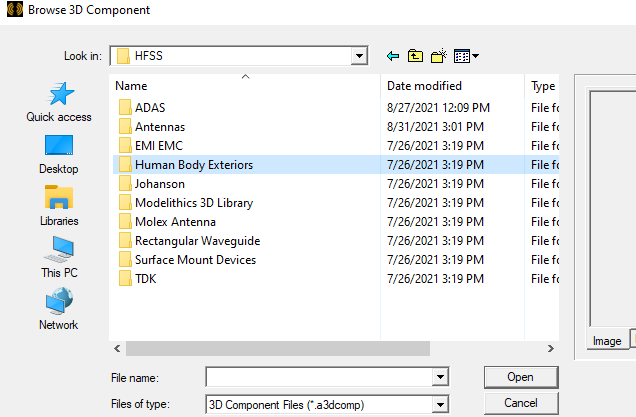Click the 'Rectangular Waveguide' folder name
This screenshot has height=417, width=636.
point(198,241)
